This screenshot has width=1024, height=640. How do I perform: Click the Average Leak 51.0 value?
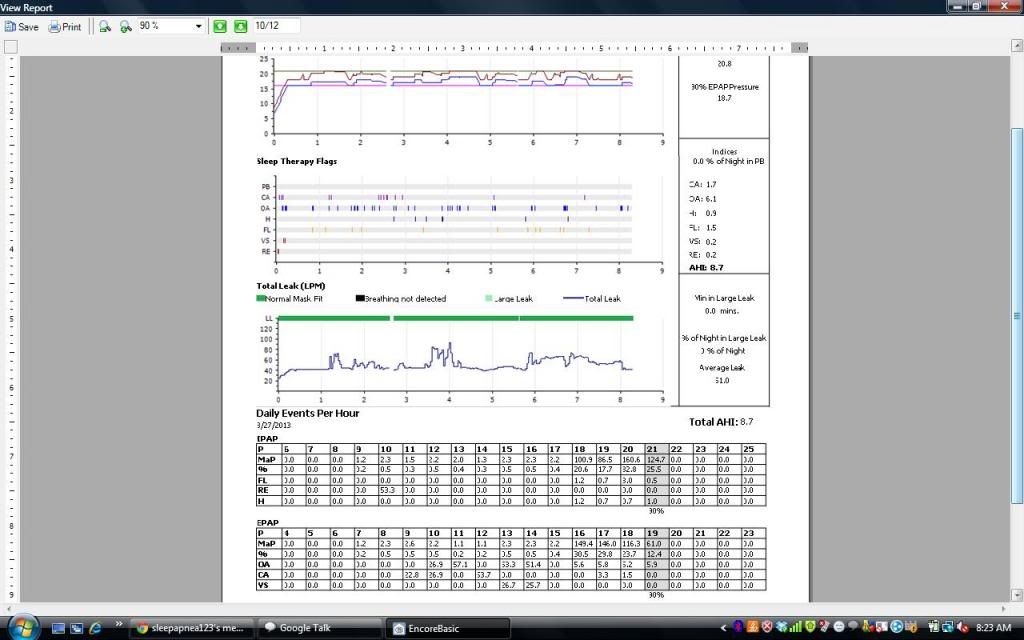722,380
